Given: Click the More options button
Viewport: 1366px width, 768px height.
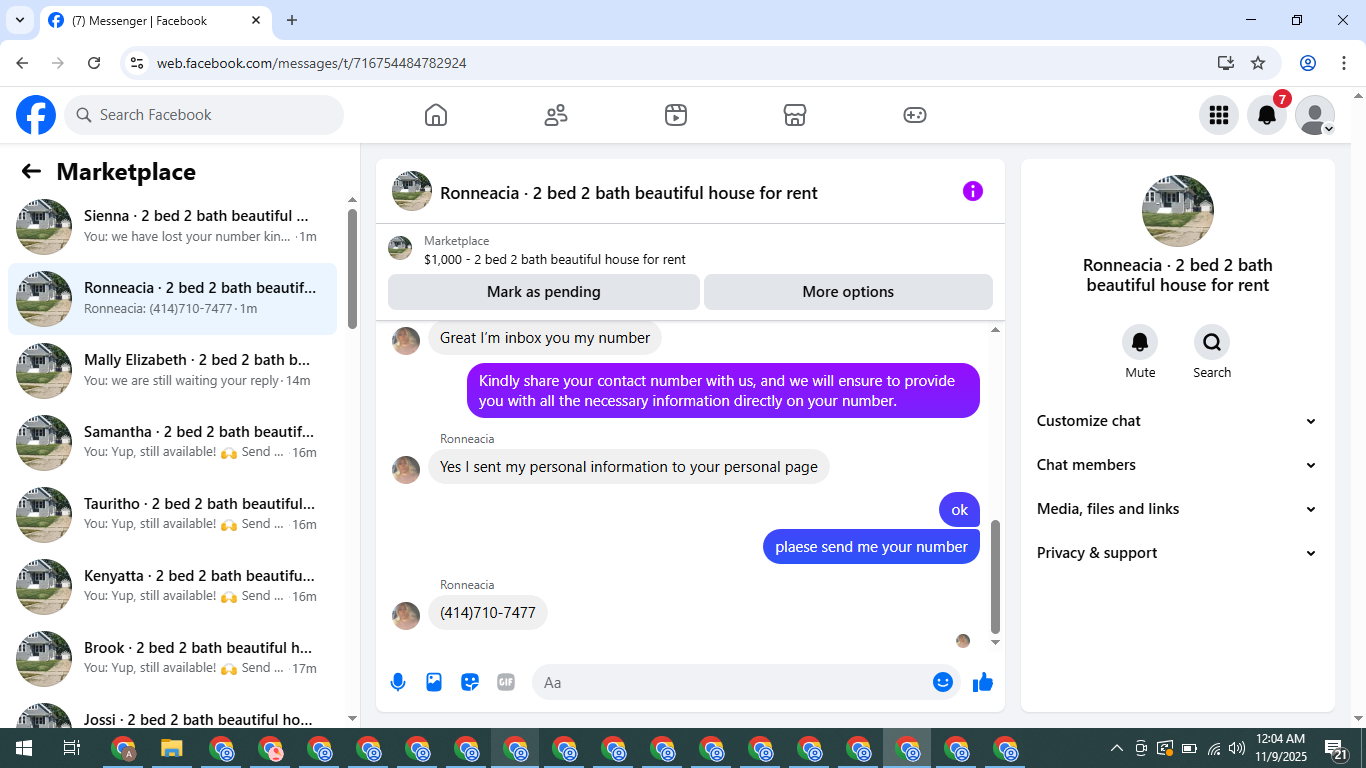Looking at the screenshot, I should (x=848, y=292).
